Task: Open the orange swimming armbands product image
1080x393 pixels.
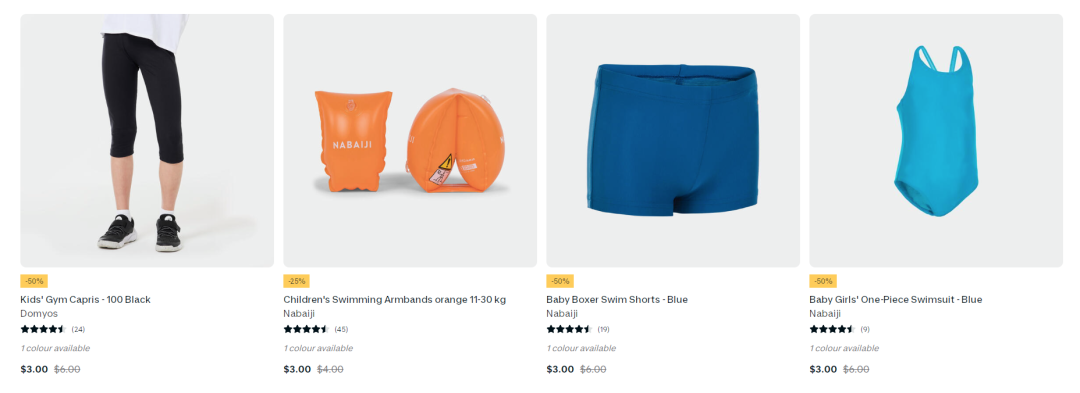Action: pyautogui.click(x=410, y=140)
